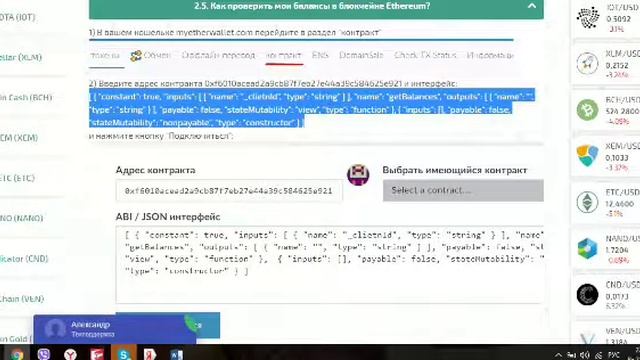The width and height of the screenshot is (640, 360).
Task: Click the РУС language indicator
Action: (614, 355)
